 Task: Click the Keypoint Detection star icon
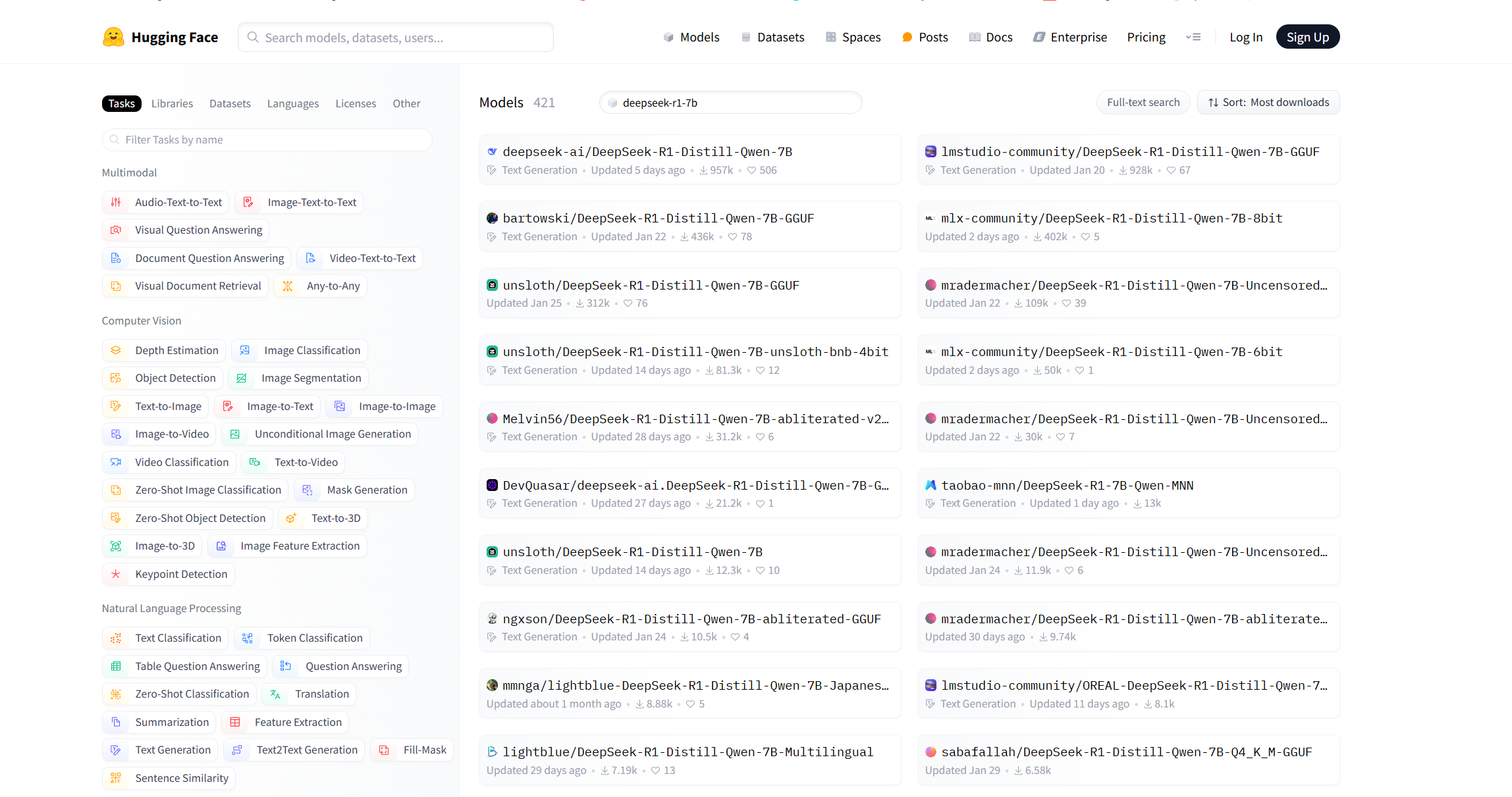(x=116, y=574)
